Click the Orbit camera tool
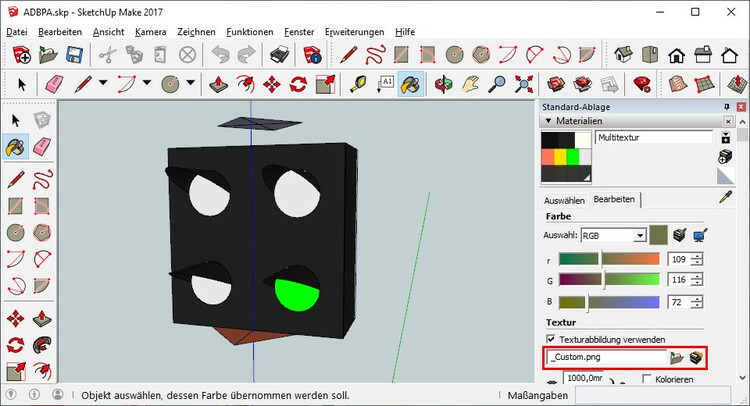 [x=443, y=85]
